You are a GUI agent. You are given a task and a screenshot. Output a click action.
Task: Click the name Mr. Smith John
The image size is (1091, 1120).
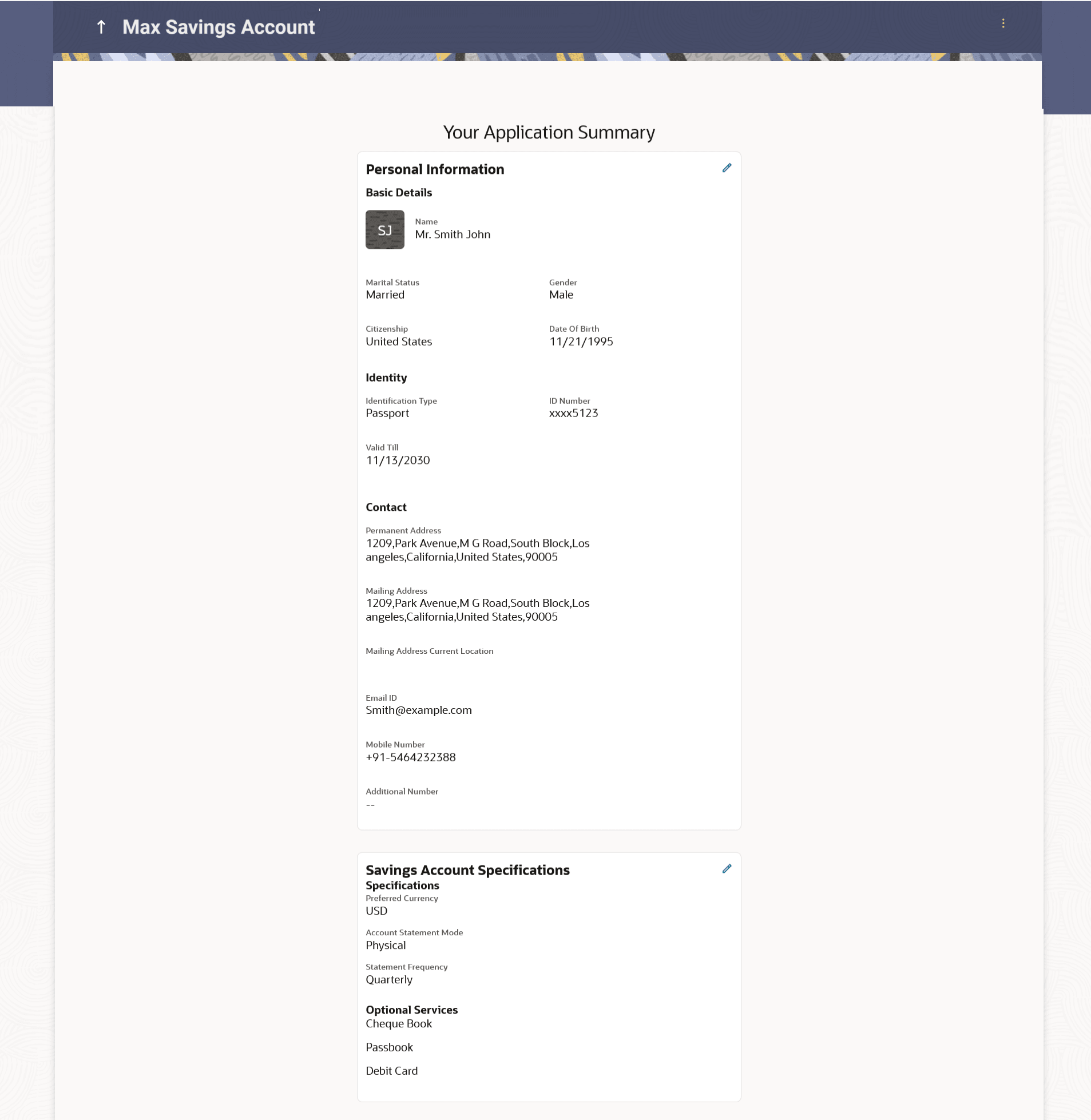click(x=453, y=235)
